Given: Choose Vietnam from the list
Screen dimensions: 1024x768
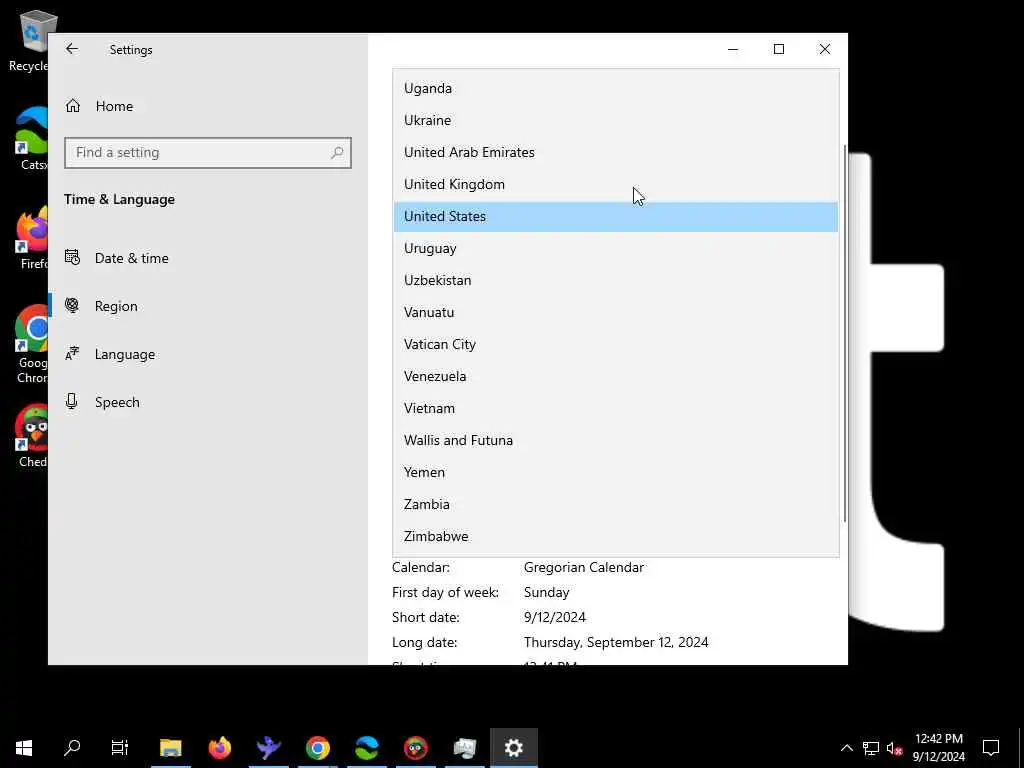Looking at the screenshot, I should (x=615, y=408).
